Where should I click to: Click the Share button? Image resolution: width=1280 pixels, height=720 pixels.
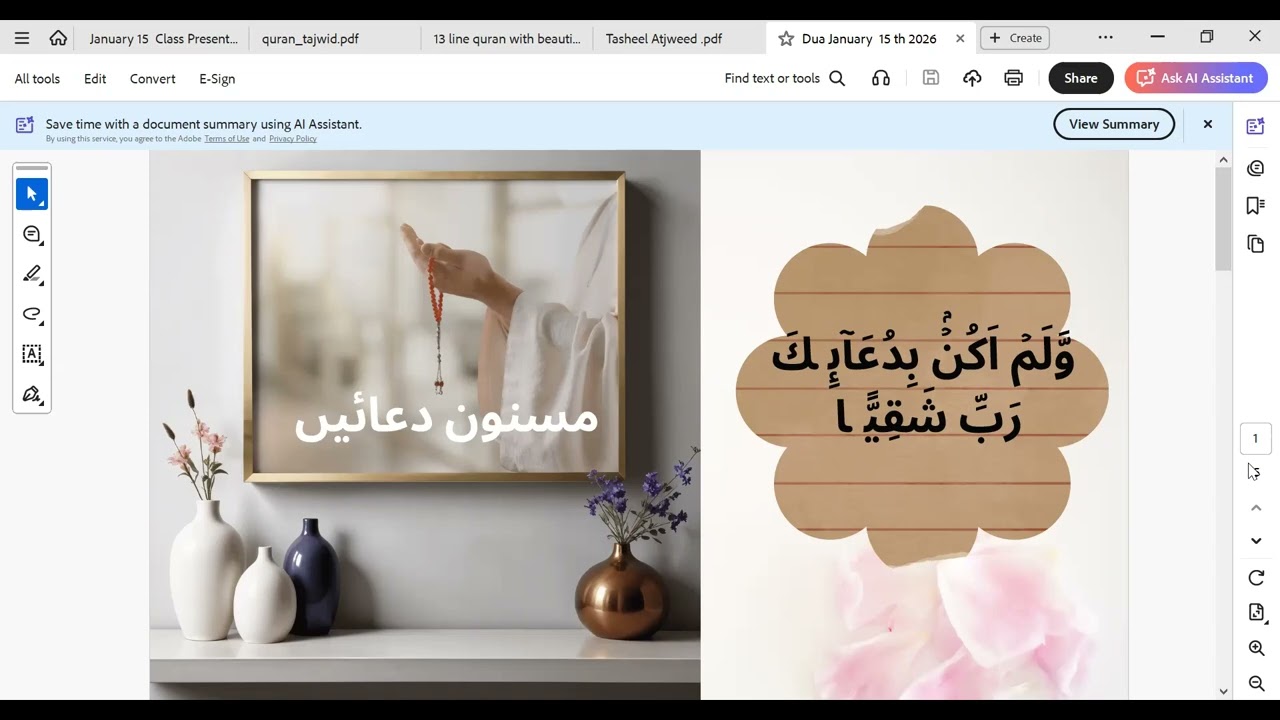(x=1081, y=78)
